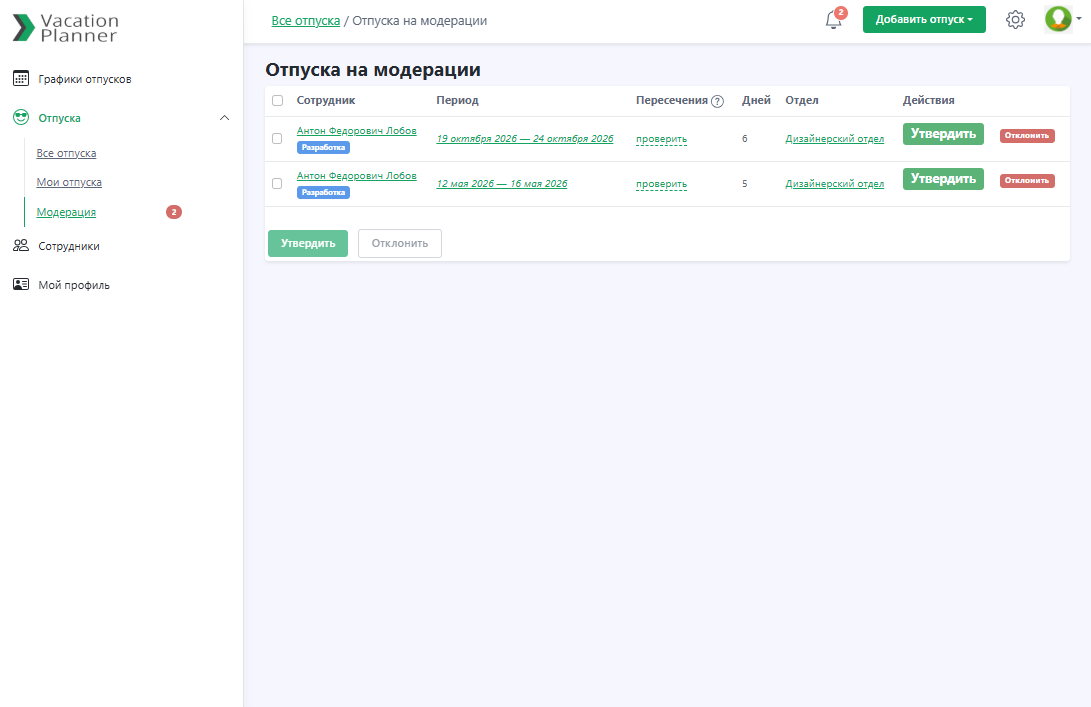
Task: Open the Графики отпусков calendar icon
Action: [x=21, y=77]
